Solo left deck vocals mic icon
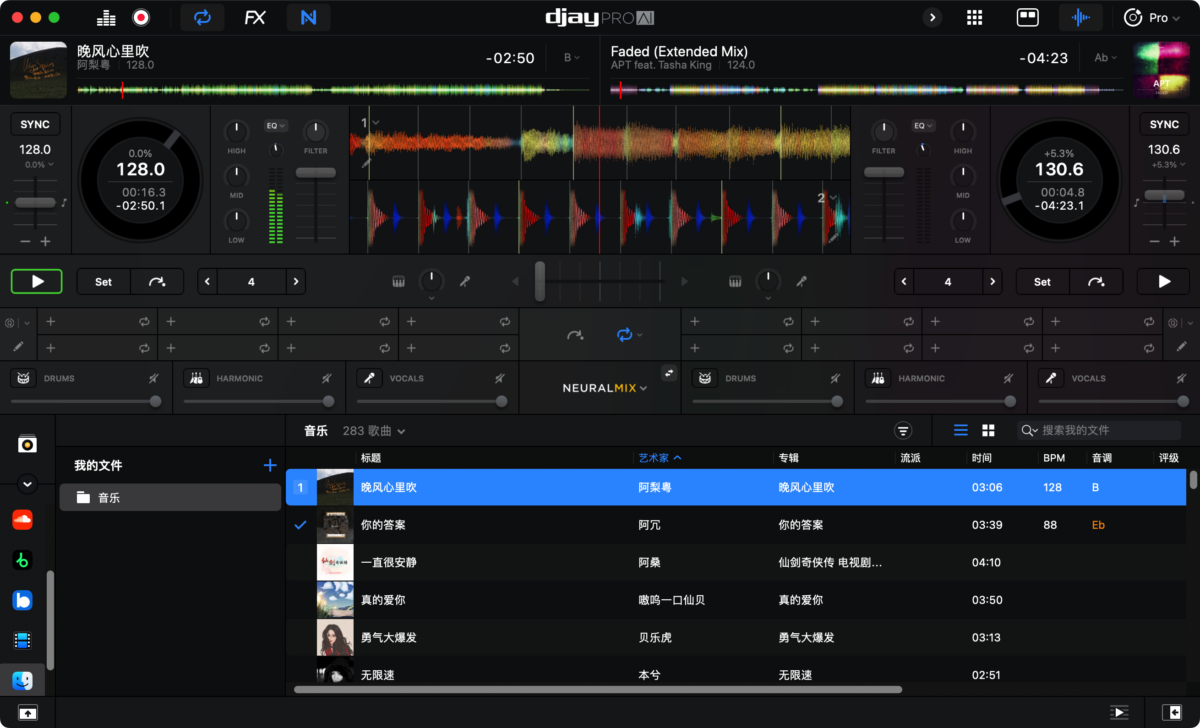 pyautogui.click(x=370, y=379)
